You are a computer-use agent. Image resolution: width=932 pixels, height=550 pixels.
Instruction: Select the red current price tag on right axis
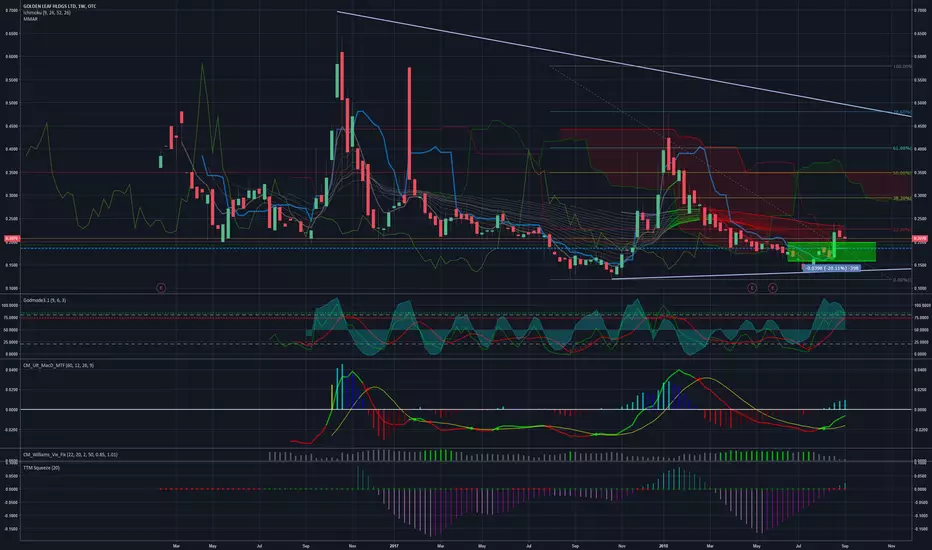920,238
